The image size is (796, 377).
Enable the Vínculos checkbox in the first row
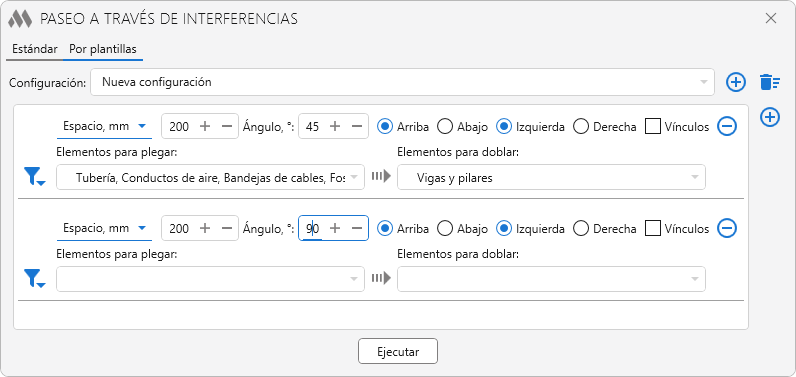pyautogui.click(x=653, y=126)
